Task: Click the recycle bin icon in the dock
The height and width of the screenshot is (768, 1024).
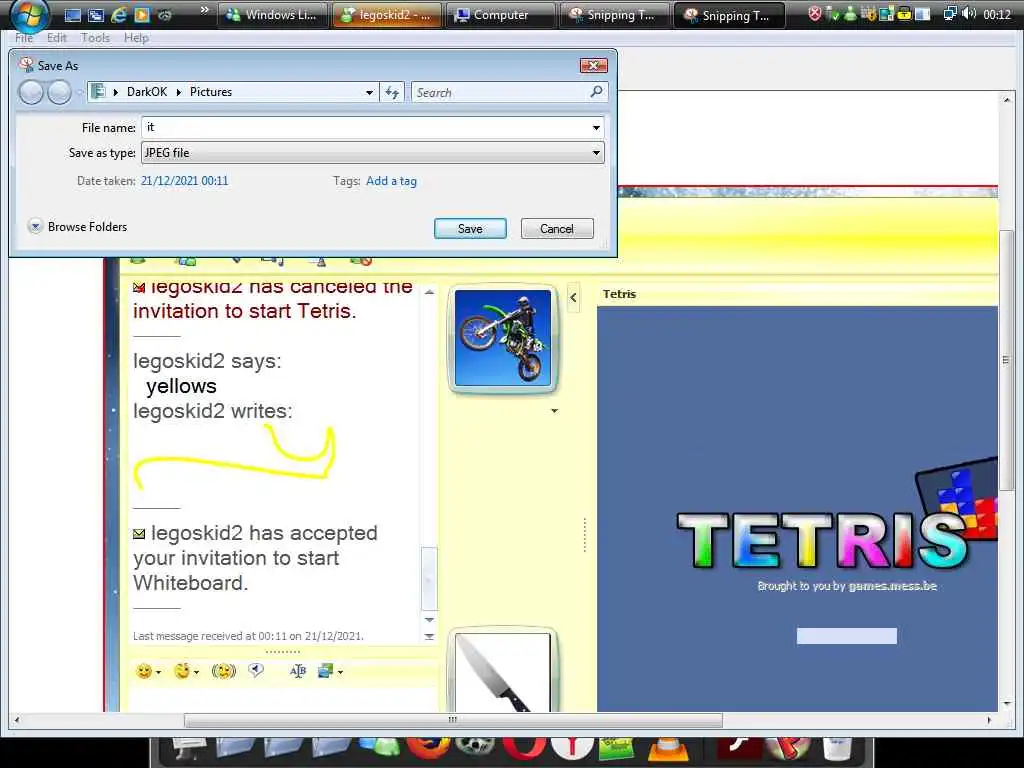Action: point(837,751)
